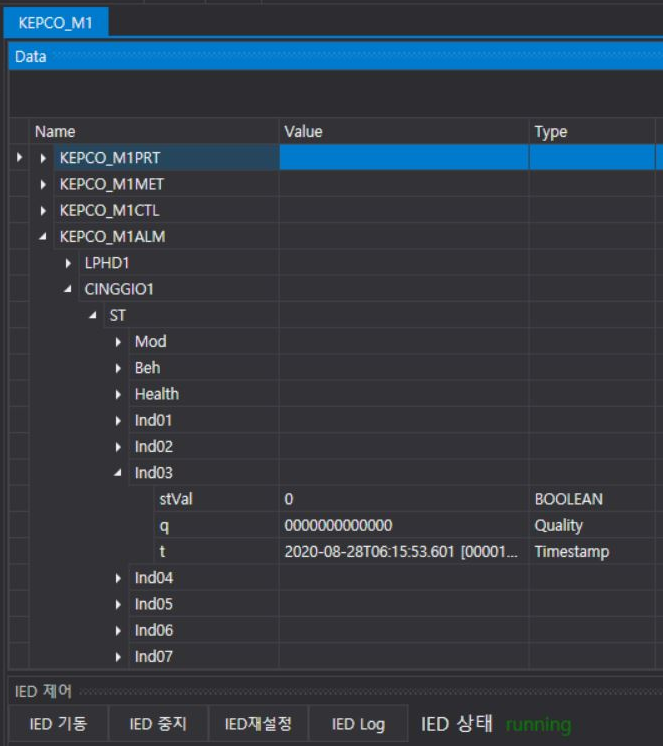Image resolution: width=663 pixels, height=746 pixels.
Task: Select the LPHD1 row label
Action: pos(107,263)
